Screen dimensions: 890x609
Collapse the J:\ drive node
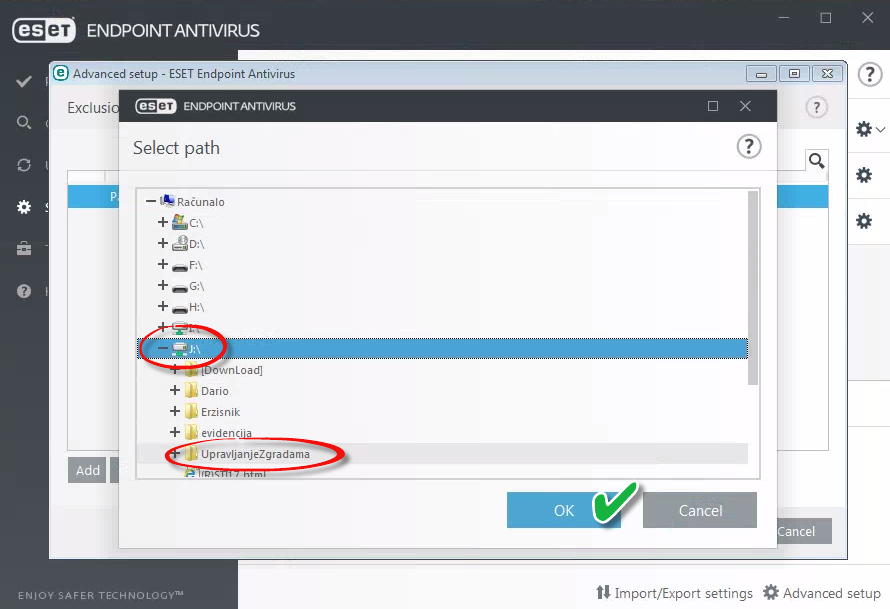point(163,348)
